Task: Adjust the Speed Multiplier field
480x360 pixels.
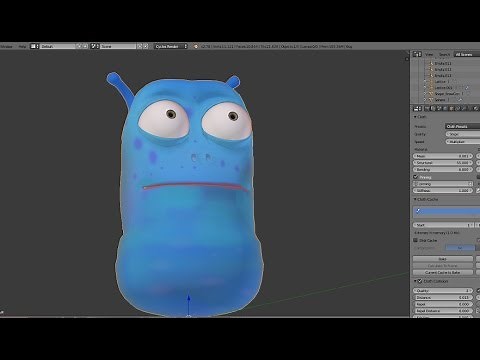Action: (463, 142)
